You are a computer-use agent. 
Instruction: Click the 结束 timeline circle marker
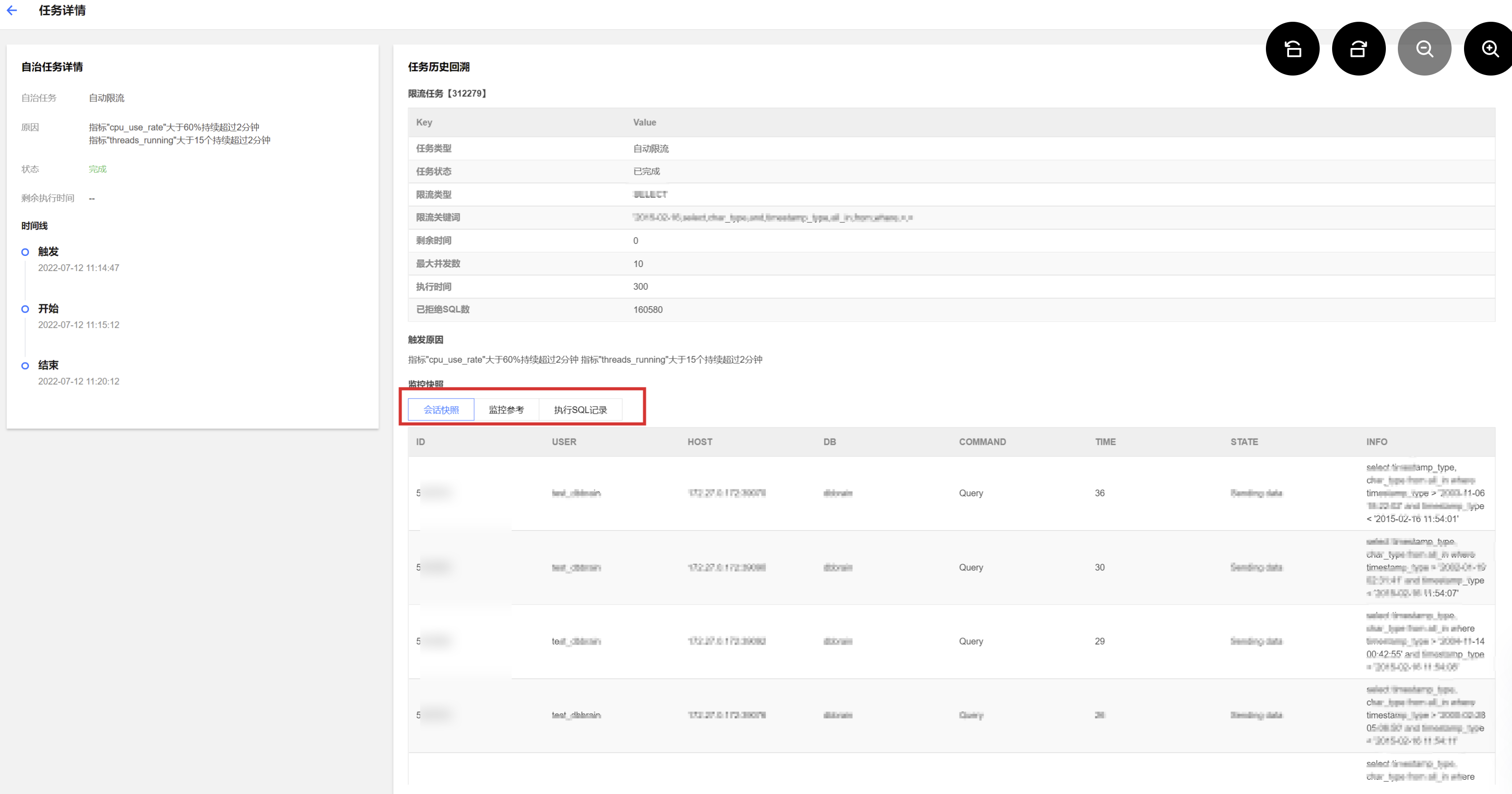tap(25, 365)
